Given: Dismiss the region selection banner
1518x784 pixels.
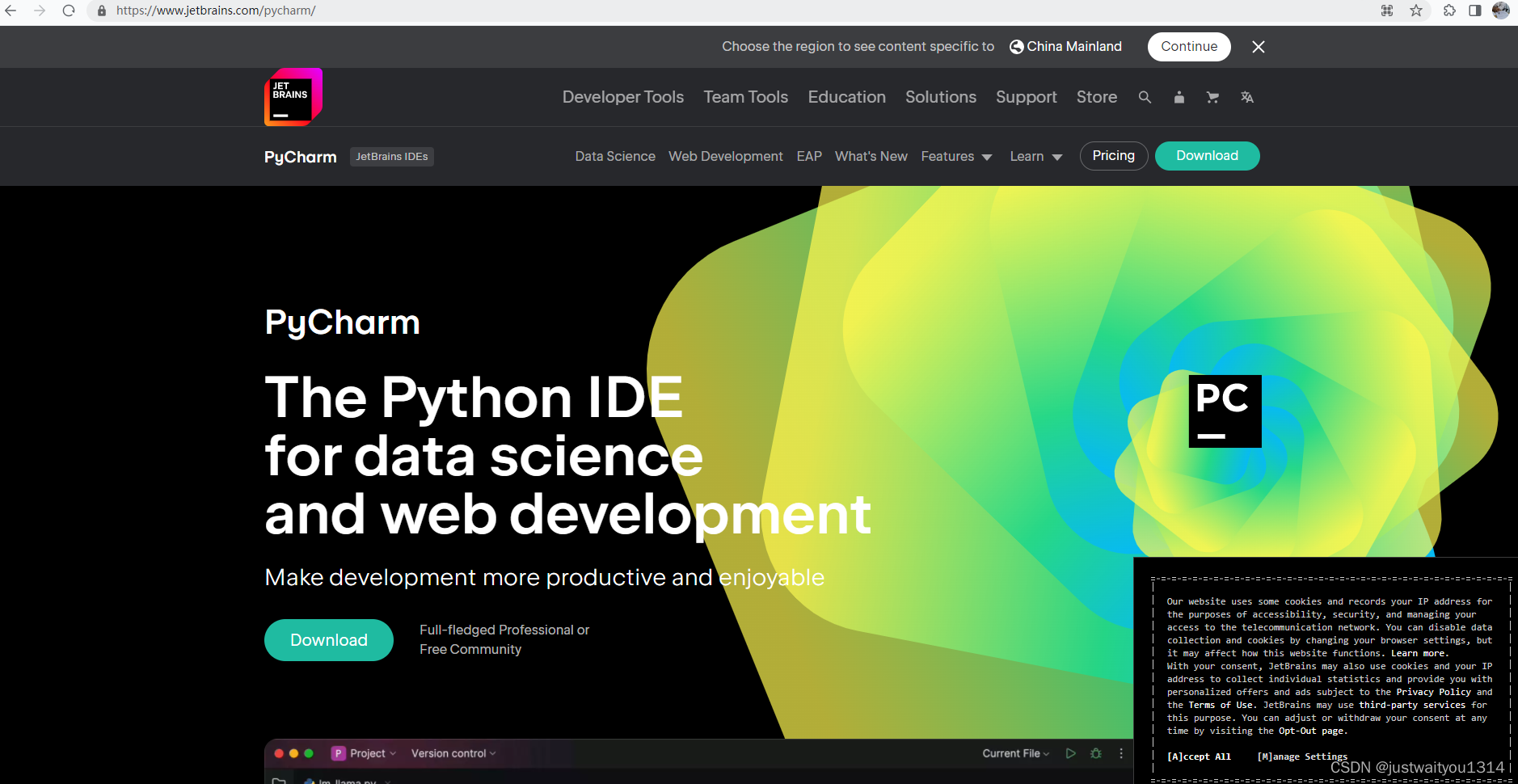Looking at the screenshot, I should (1259, 47).
